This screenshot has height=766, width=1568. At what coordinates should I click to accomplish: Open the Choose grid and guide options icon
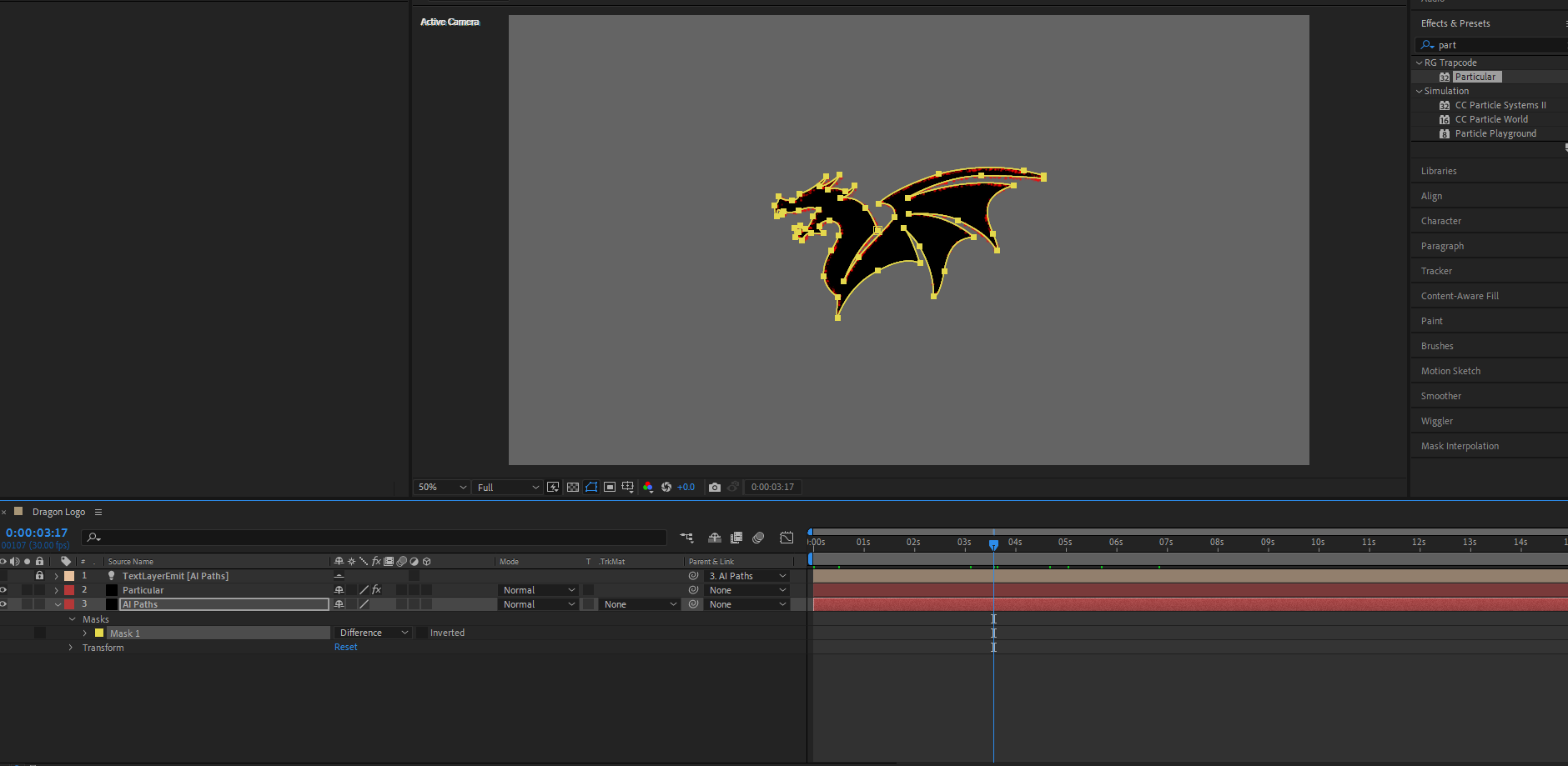[628, 487]
